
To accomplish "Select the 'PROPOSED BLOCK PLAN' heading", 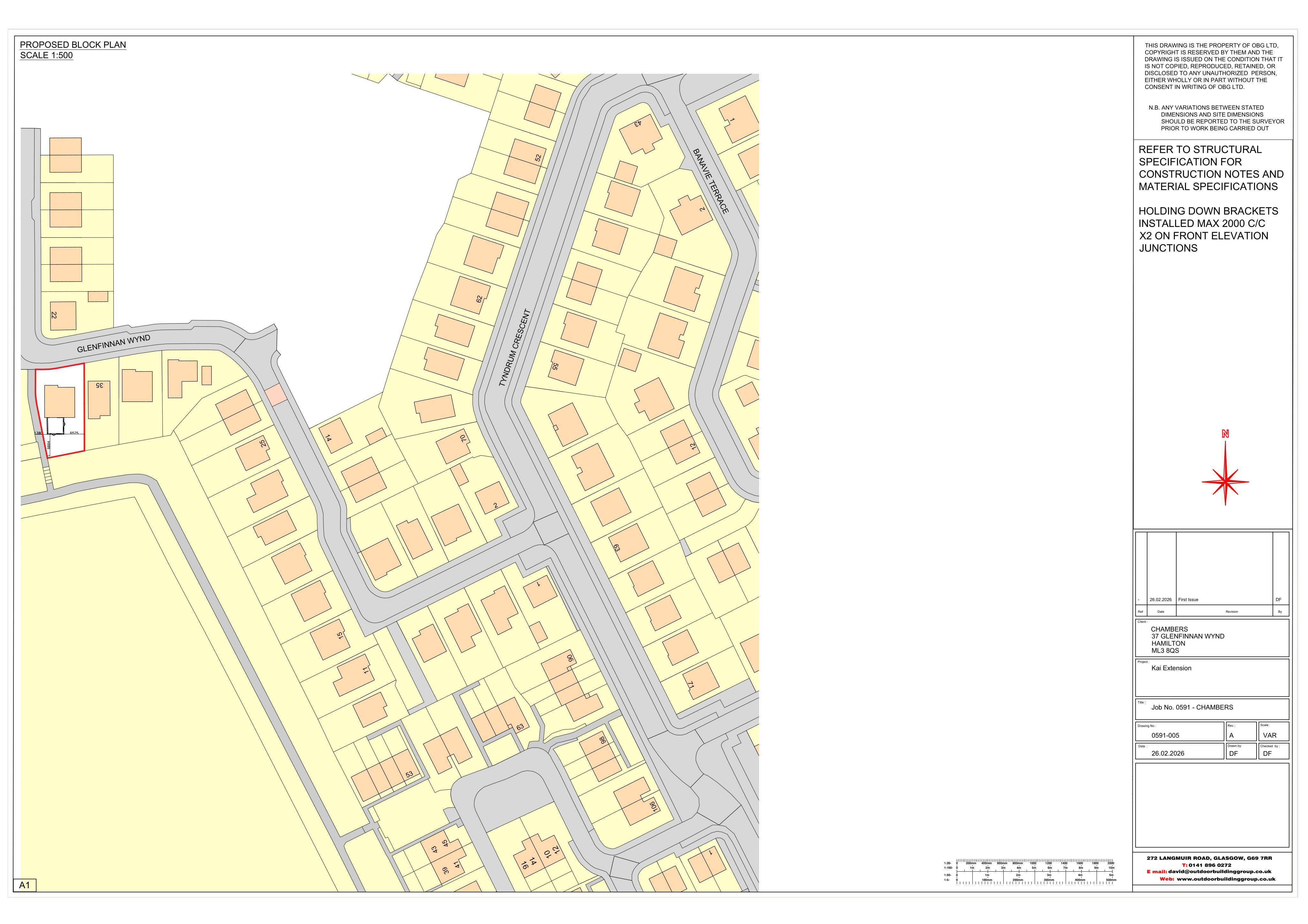I will tap(73, 44).
